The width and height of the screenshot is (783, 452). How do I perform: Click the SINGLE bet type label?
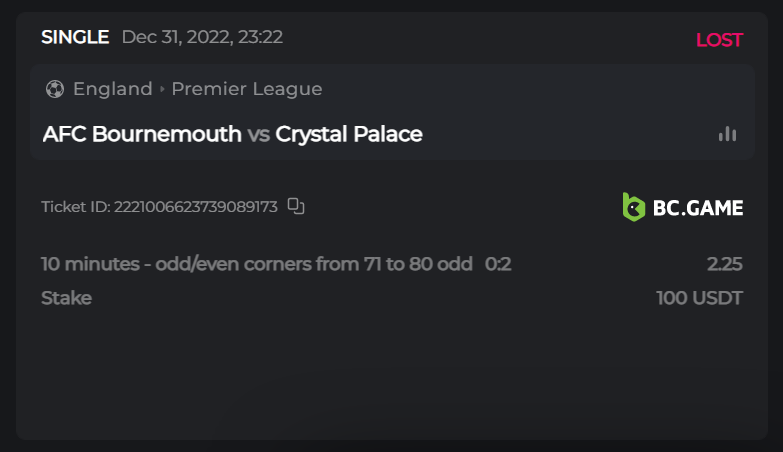point(75,37)
